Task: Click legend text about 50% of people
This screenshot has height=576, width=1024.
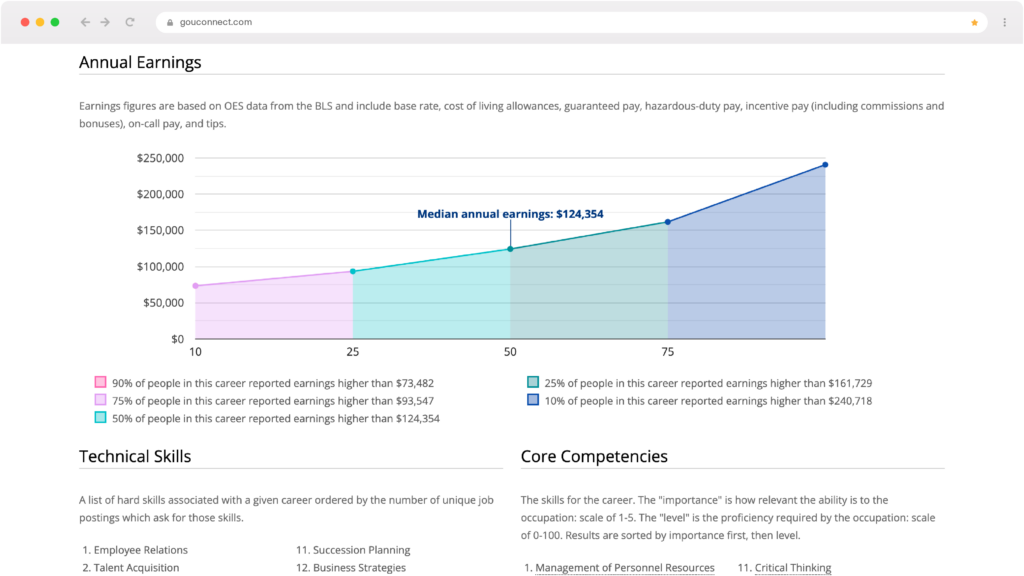Action: point(276,419)
